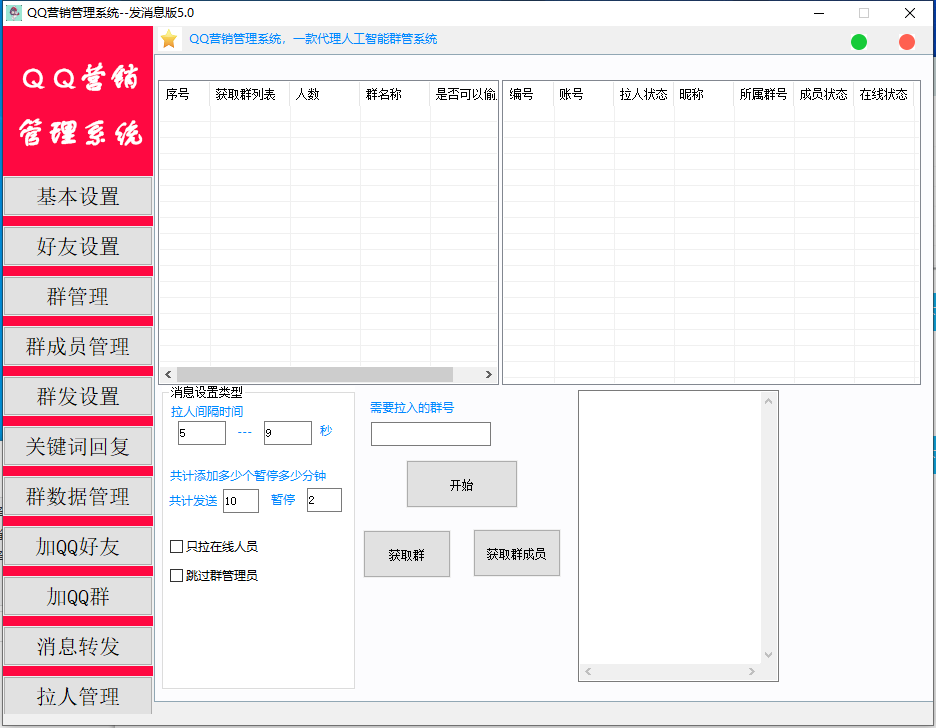Click the yellow star icon

pos(169,39)
